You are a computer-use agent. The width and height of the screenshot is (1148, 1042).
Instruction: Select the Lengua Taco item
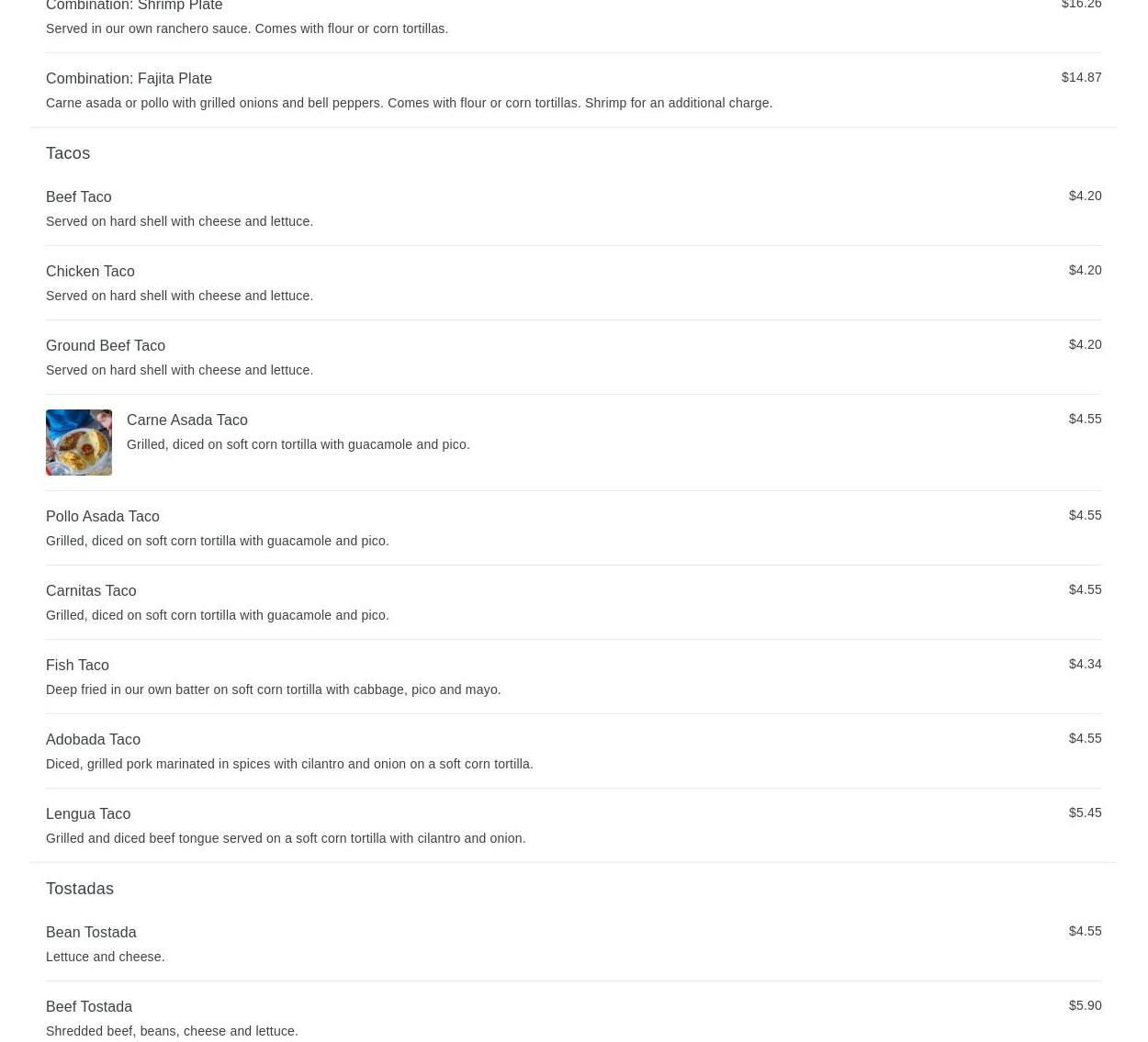(573, 825)
